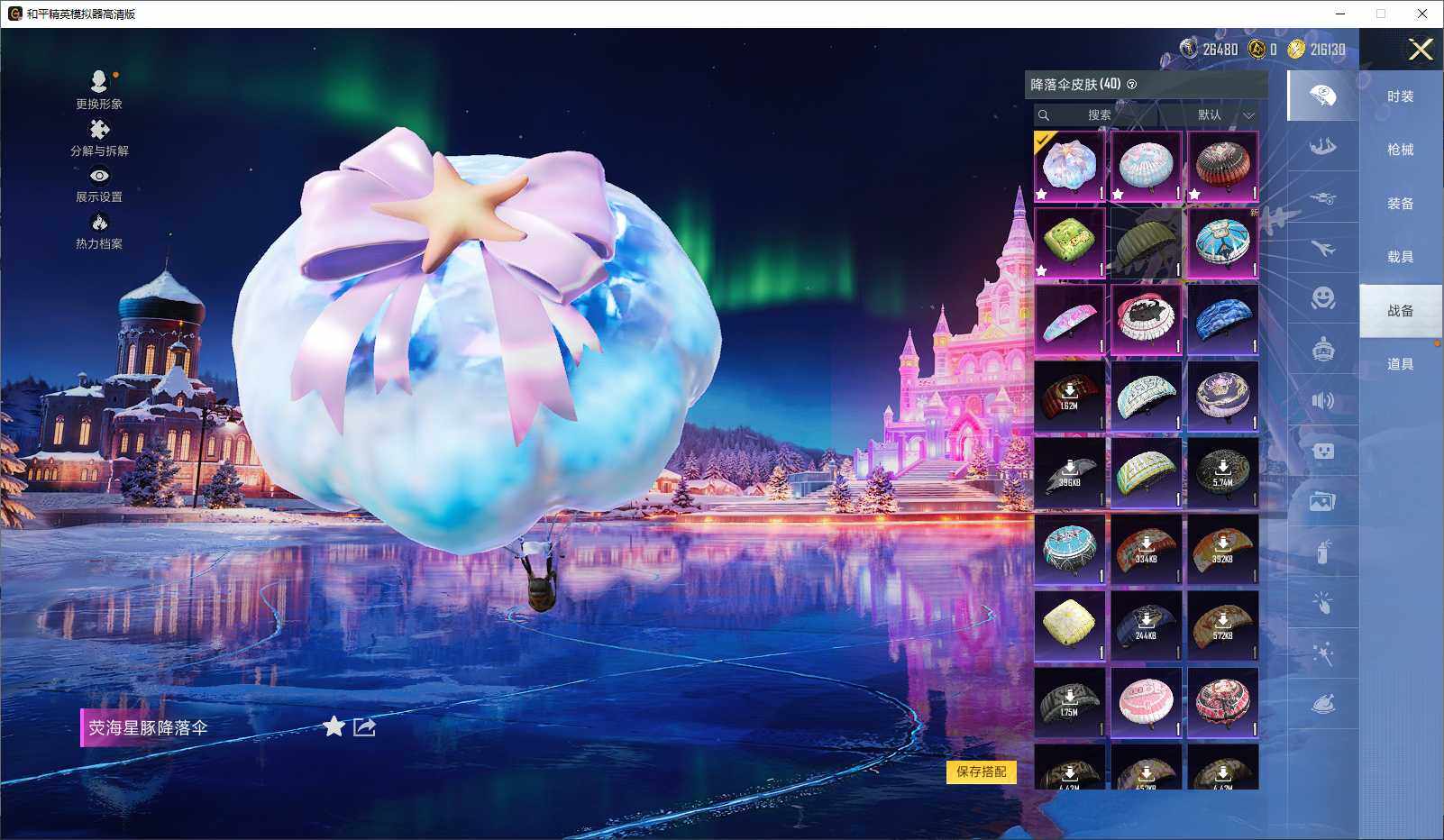Click the 保存搭配 save button
The height and width of the screenshot is (840, 1444).
pos(981,772)
